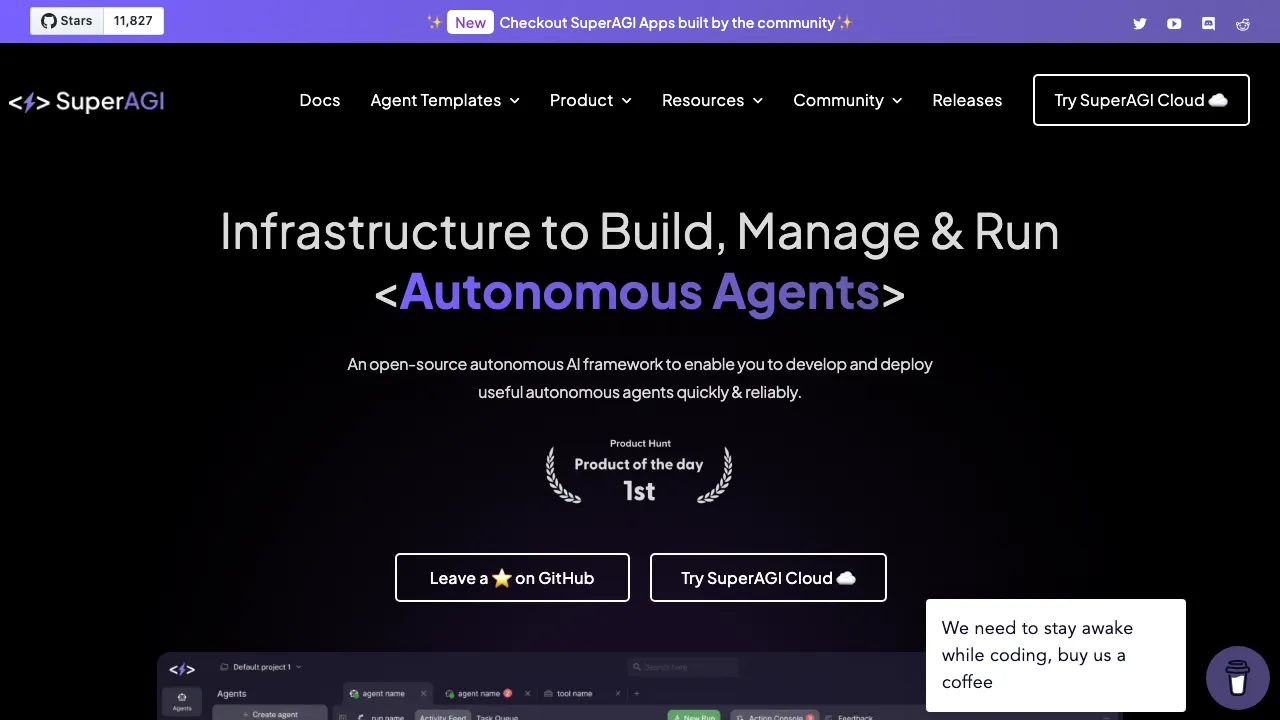The width and height of the screenshot is (1280, 720).
Task: Open the Buy Me a Coffee widget
Action: [x=1238, y=678]
